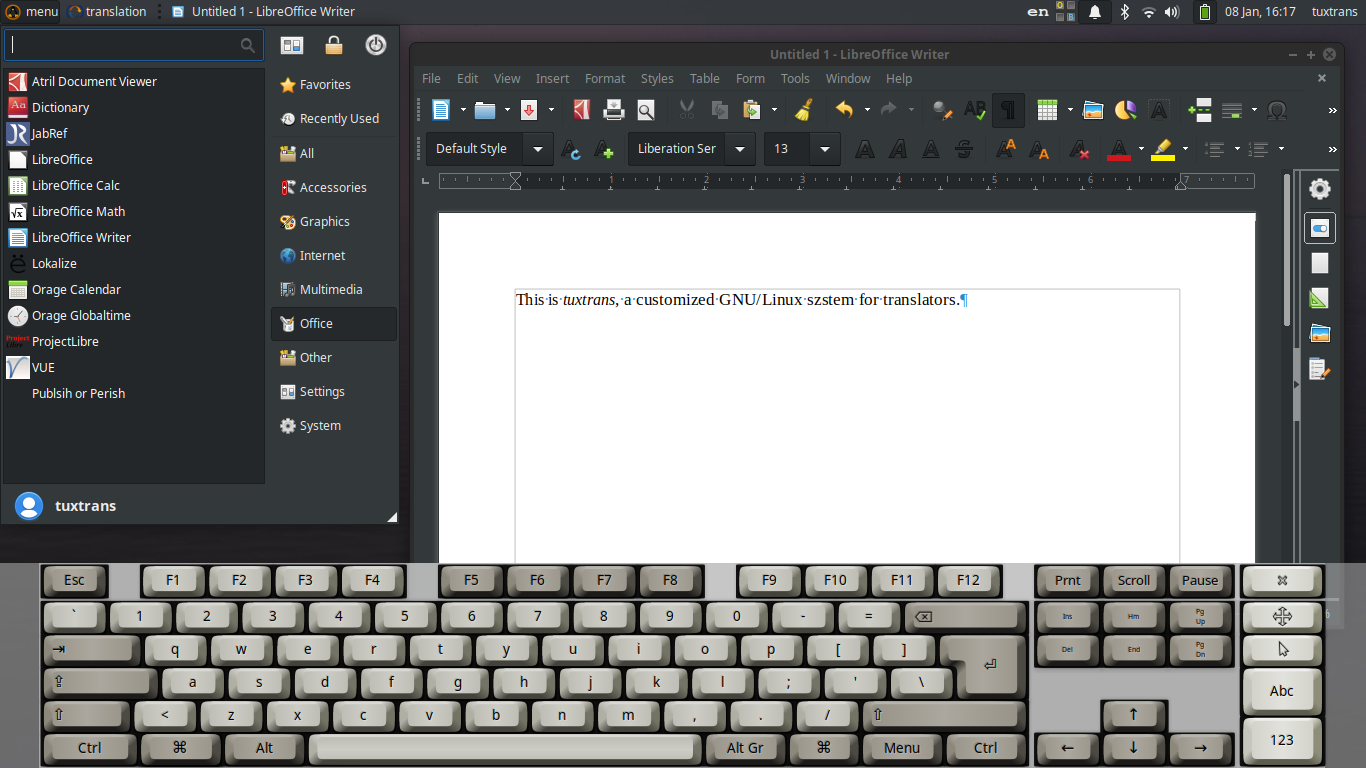
Task: Insert a chart using the pie chart icon
Action: [x=1126, y=109]
